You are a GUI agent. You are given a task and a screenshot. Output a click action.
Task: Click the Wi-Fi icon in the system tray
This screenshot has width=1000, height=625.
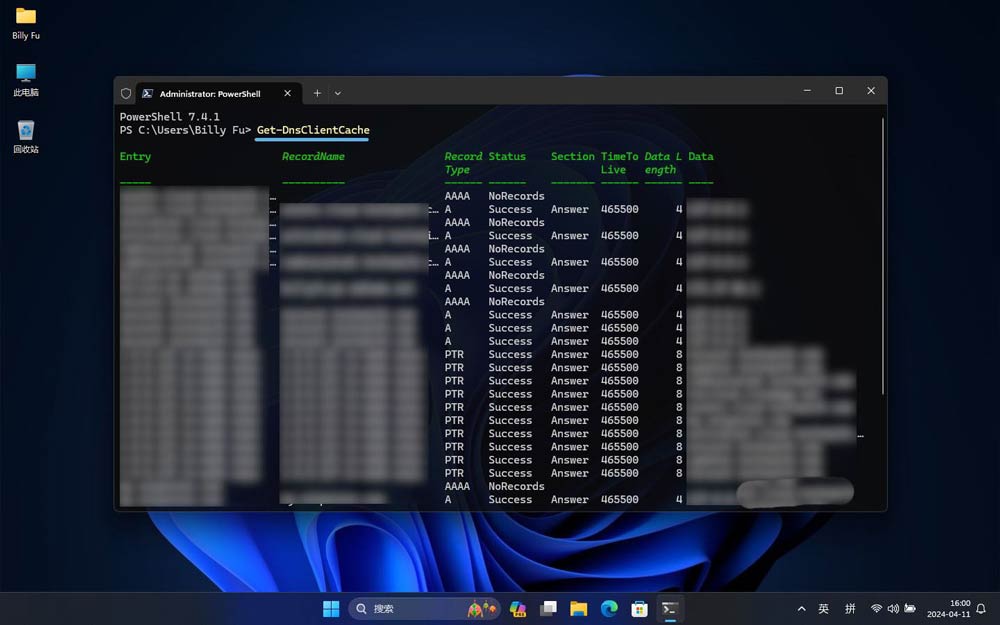click(x=874, y=607)
